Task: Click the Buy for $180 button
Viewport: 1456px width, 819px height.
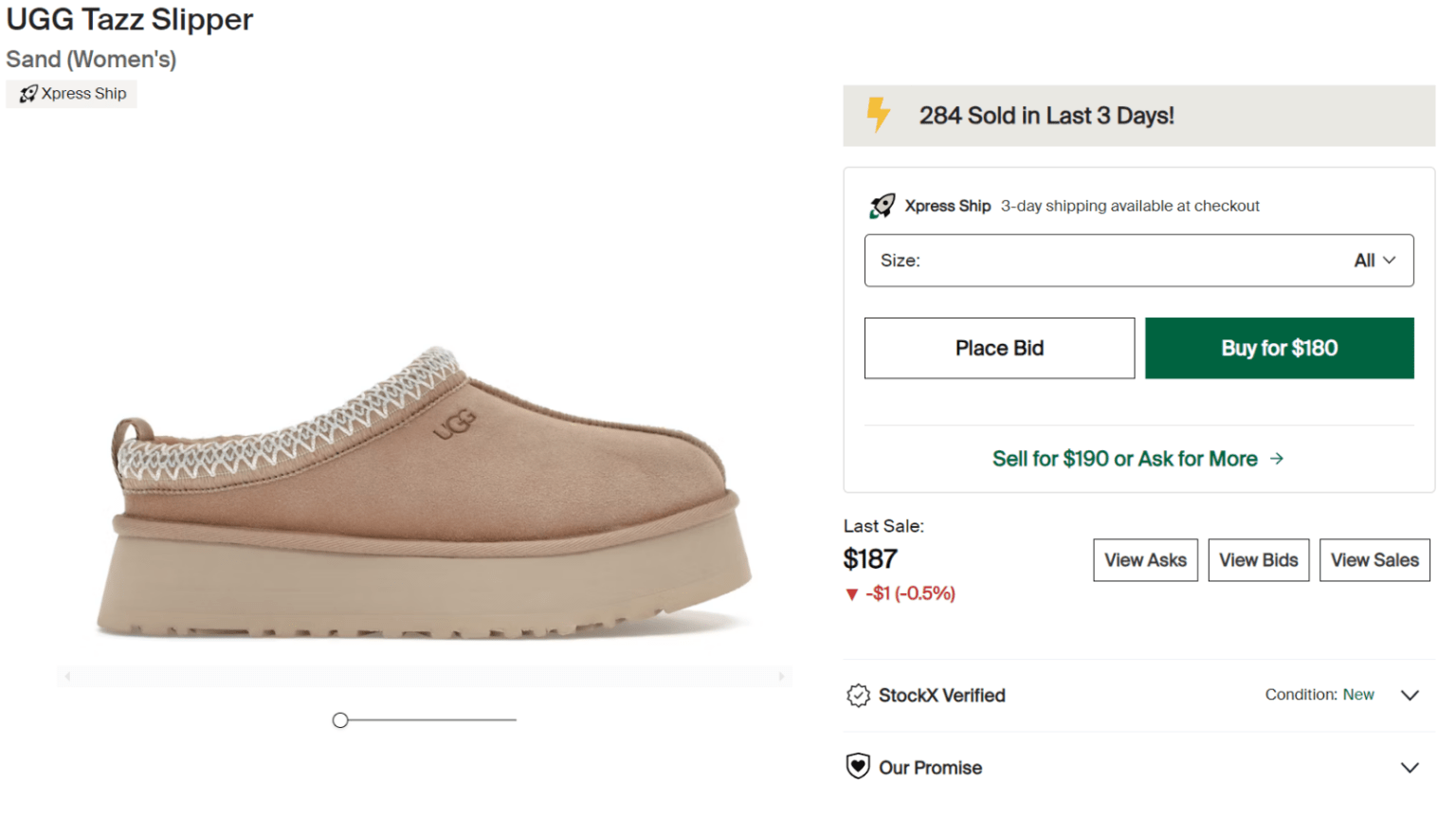Action: point(1279,348)
